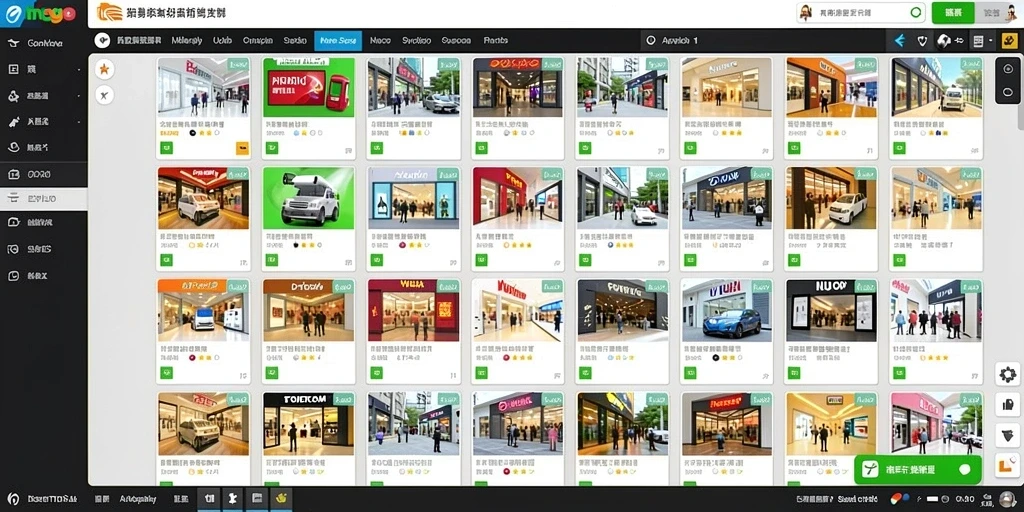Screen dimensions: 1024x512
Task: Click the pinwheel icon below the star
Action: (x=104, y=95)
